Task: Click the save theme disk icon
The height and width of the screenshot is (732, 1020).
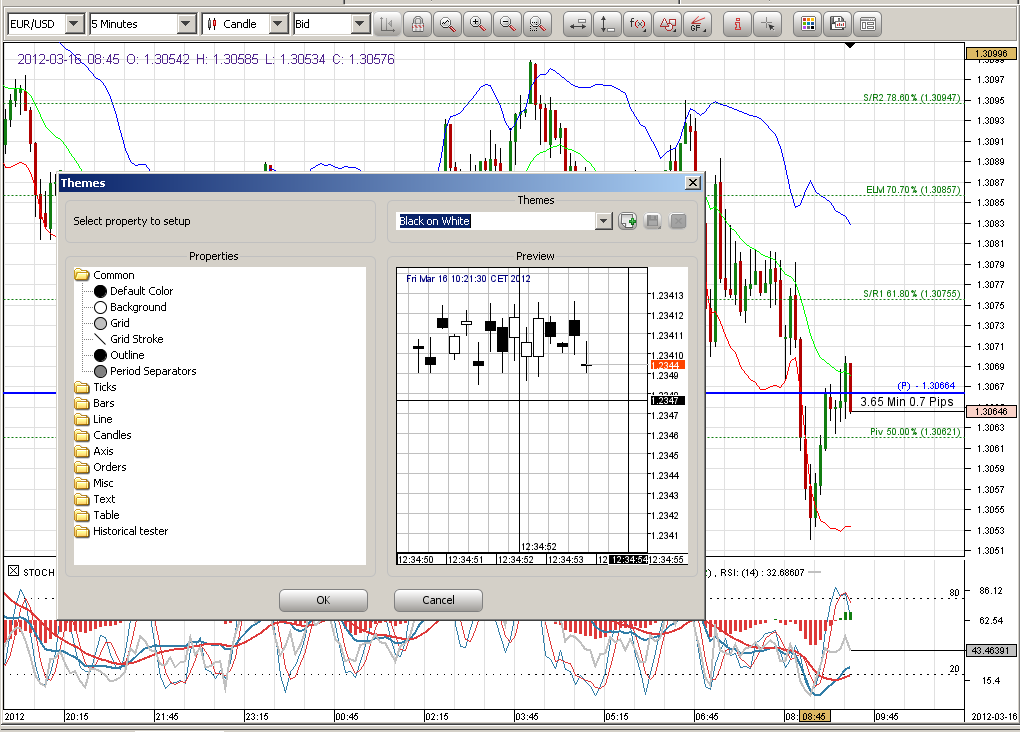Action: tap(652, 221)
